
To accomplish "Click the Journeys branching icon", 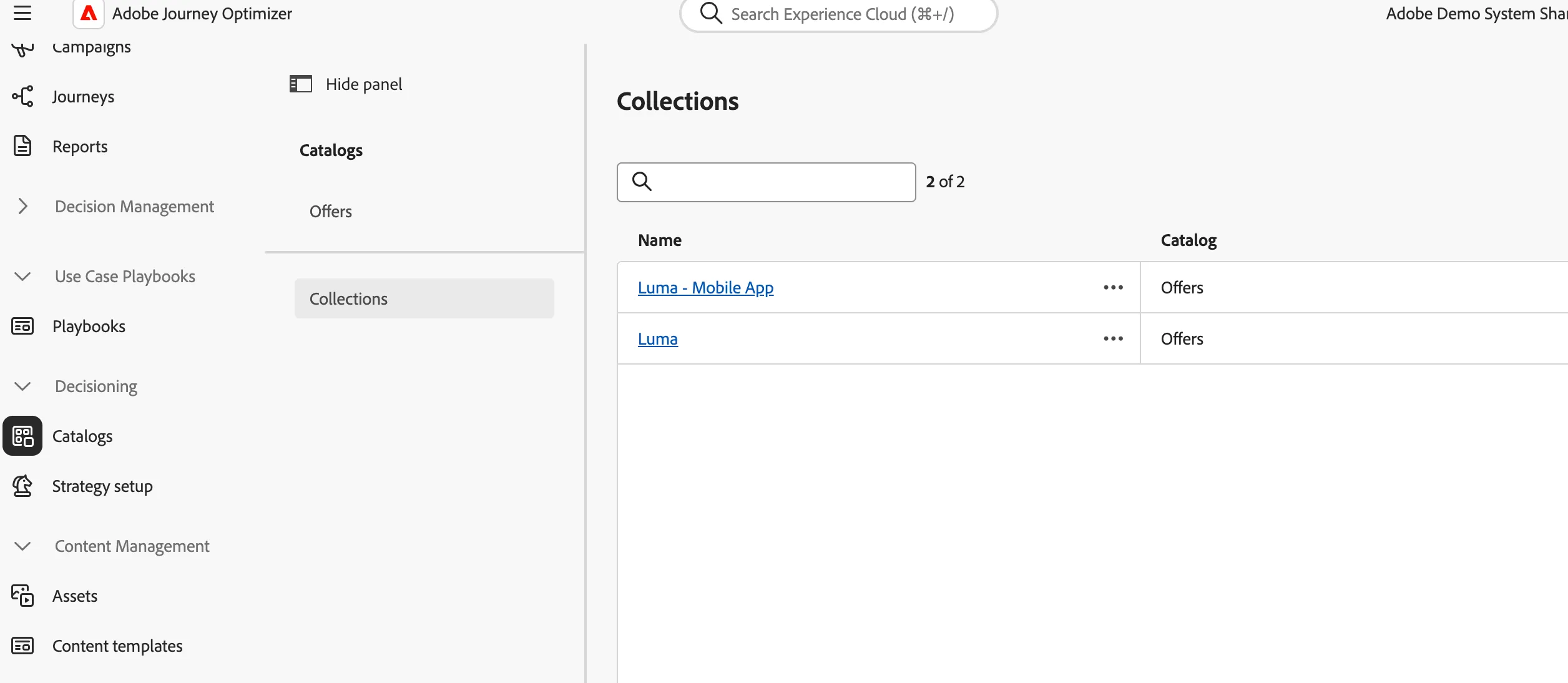I will [x=22, y=96].
